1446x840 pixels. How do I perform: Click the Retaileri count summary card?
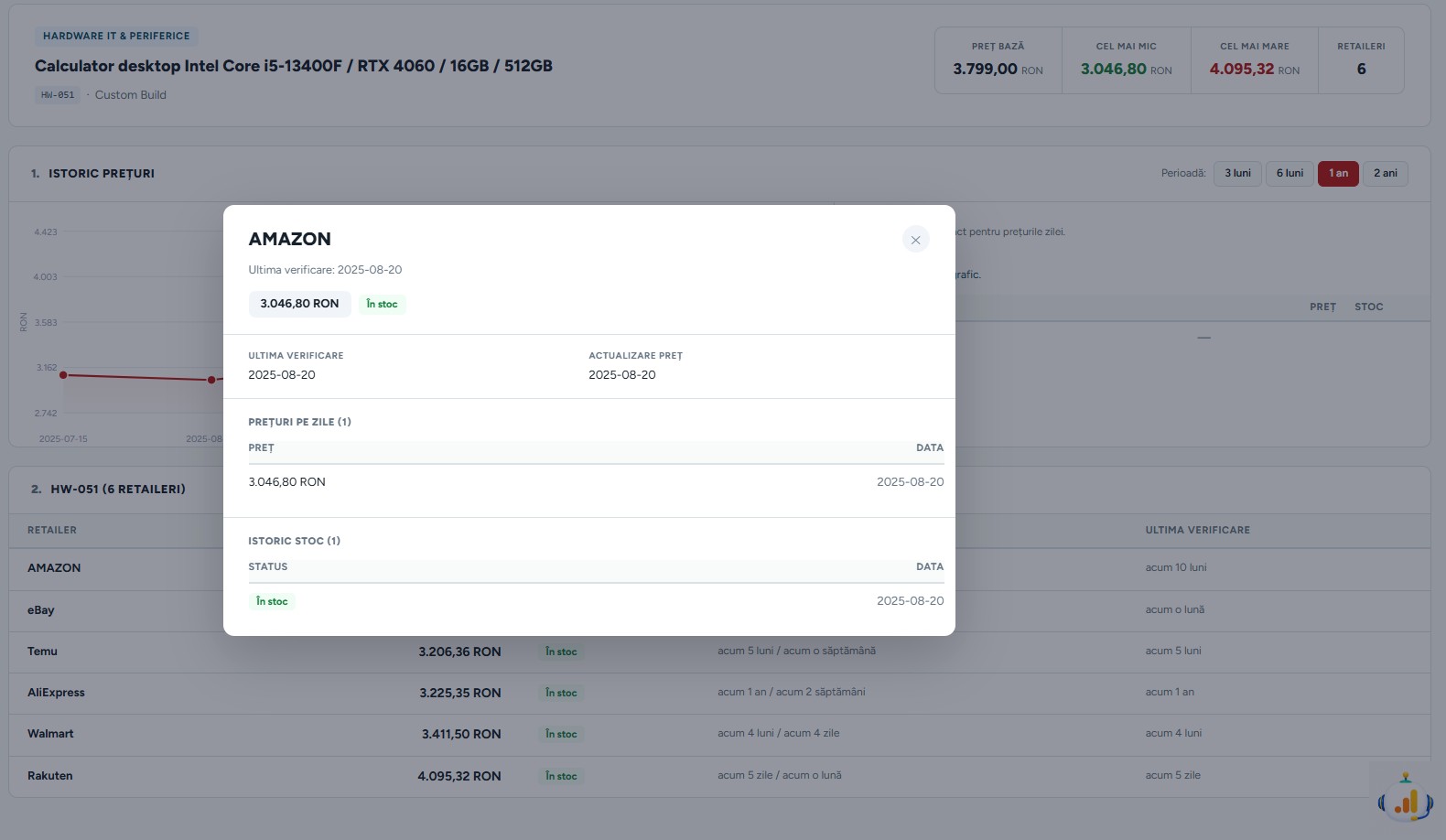(1361, 60)
